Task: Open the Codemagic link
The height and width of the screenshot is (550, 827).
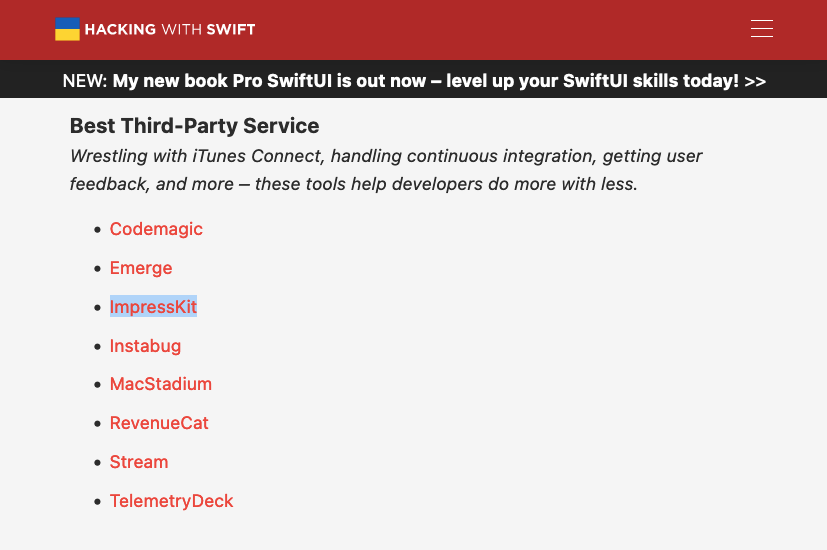Action: (156, 229)
